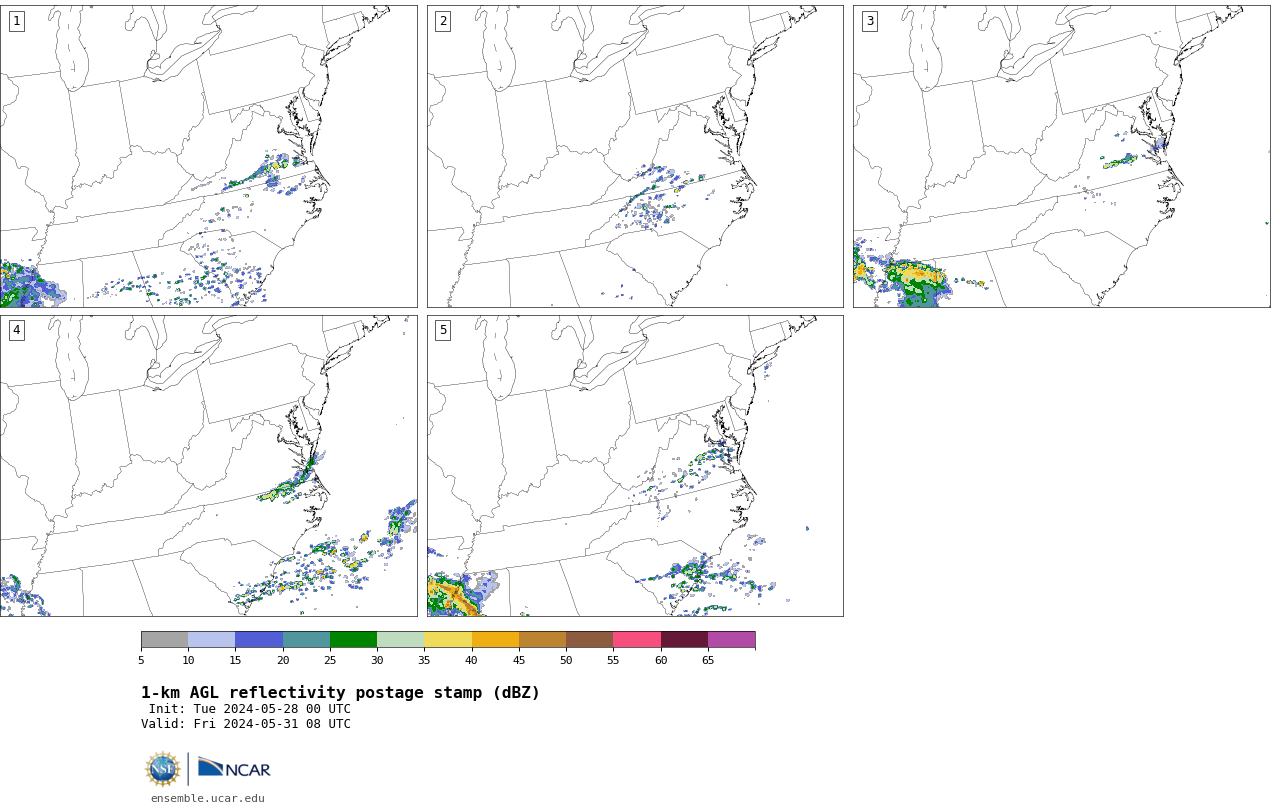
Task: Select the dark green 25-30 dBZ swatch
Action: (353, 640)
